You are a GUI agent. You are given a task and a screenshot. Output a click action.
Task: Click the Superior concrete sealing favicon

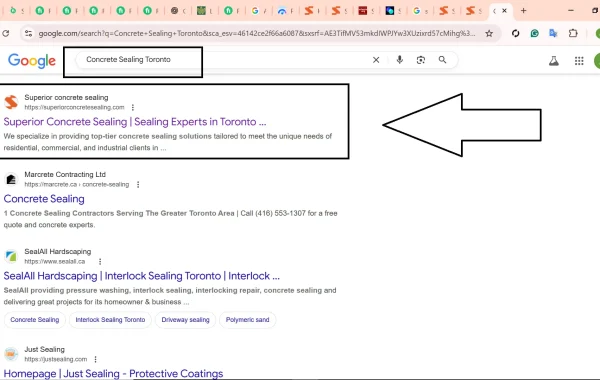tap(11, 102)
